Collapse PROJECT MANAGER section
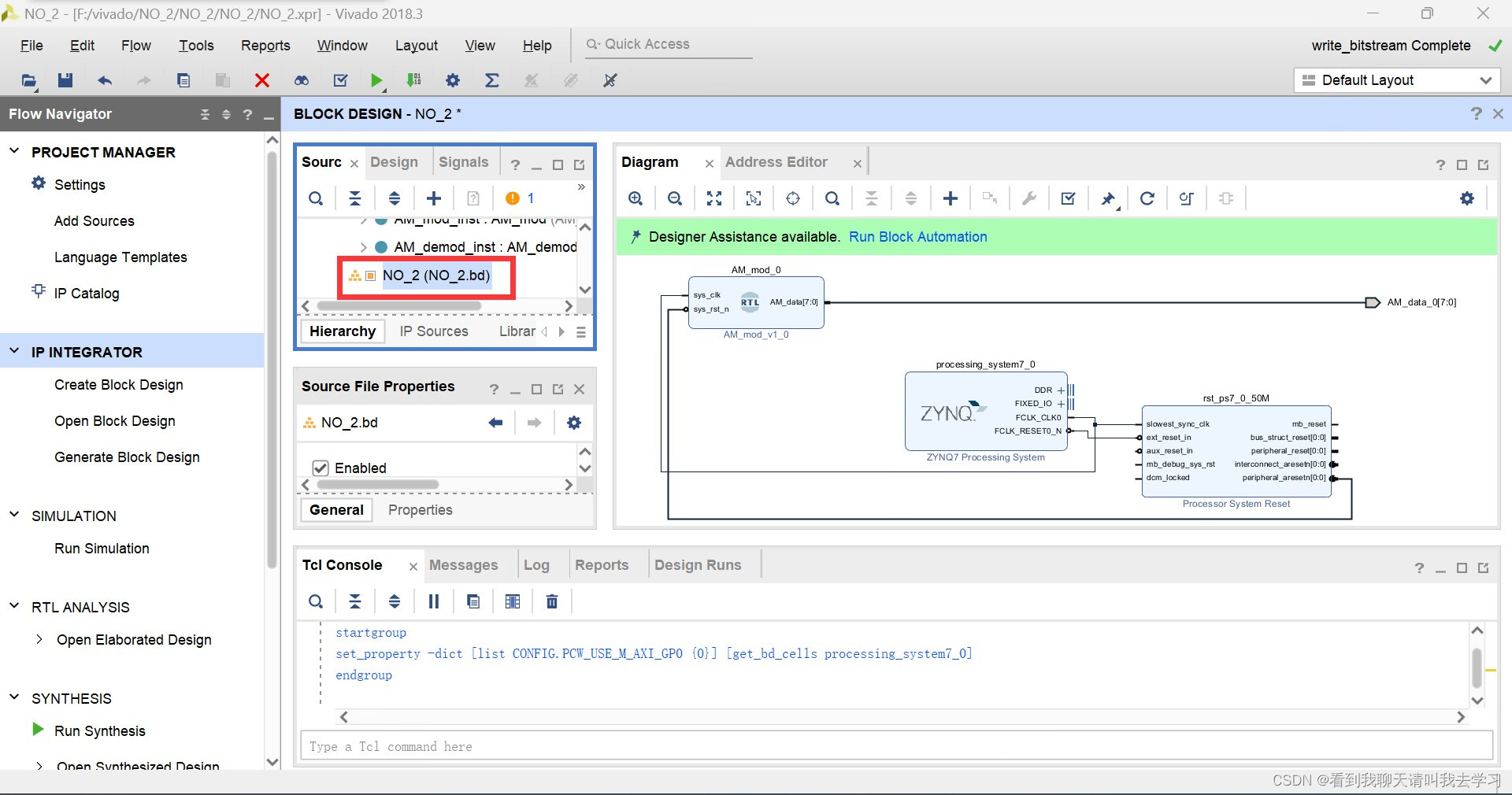This screenshot has height=795, width=1512. click(x=14, y=151)
